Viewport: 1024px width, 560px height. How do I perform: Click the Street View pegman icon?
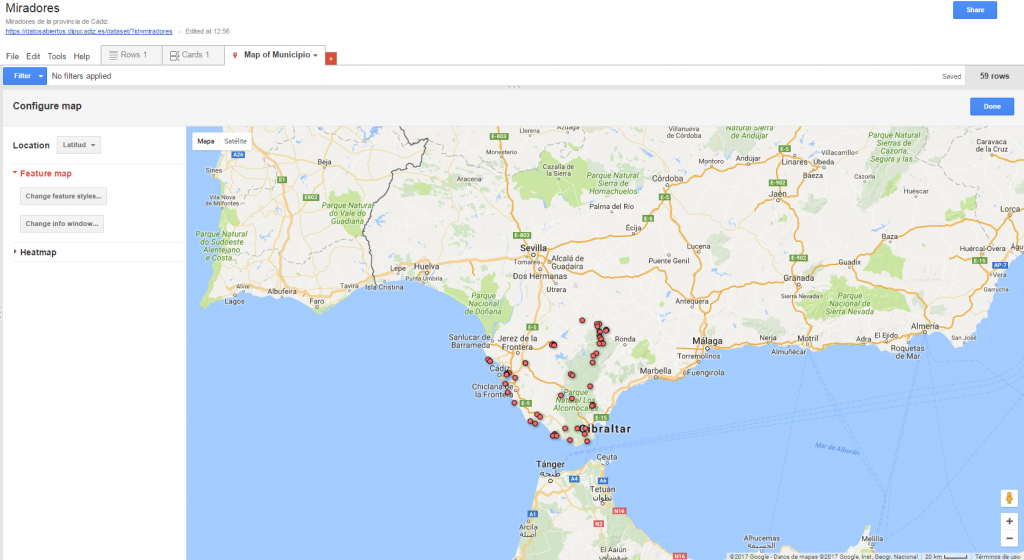tap(1009, 498)
